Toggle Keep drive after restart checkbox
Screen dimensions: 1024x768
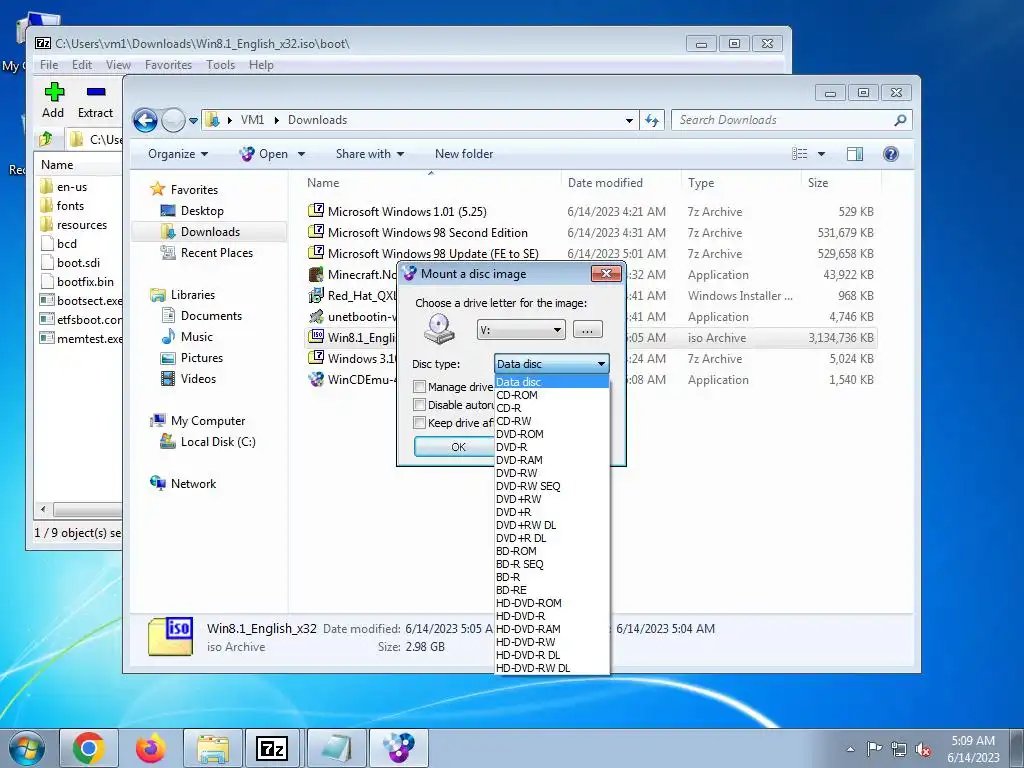[420, 423]
